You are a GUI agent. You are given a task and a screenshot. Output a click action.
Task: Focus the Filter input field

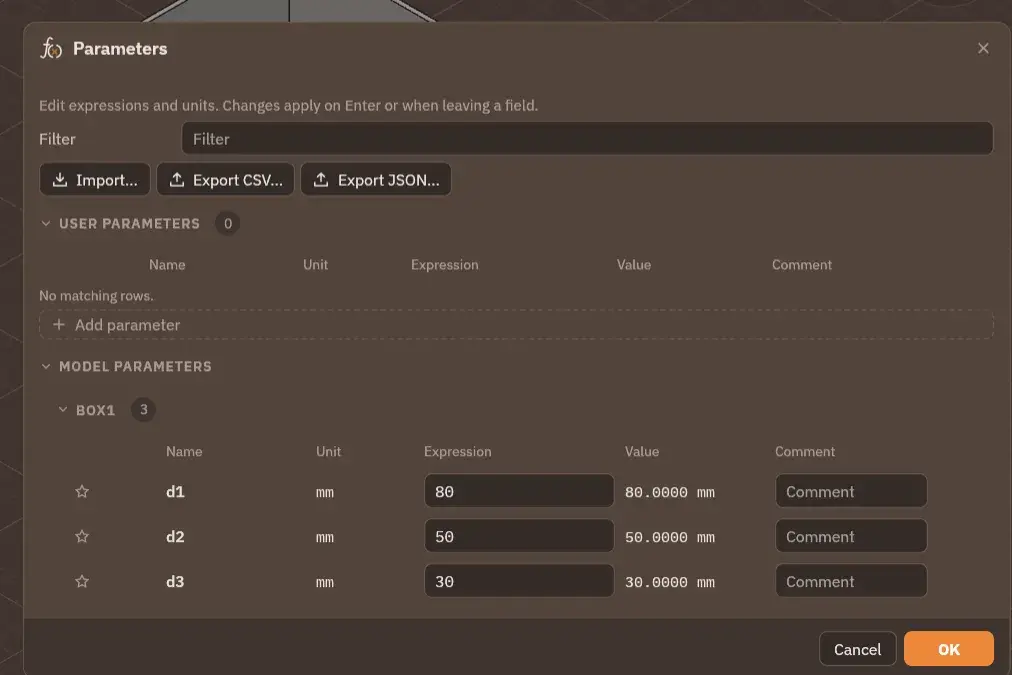coord(587,139)
